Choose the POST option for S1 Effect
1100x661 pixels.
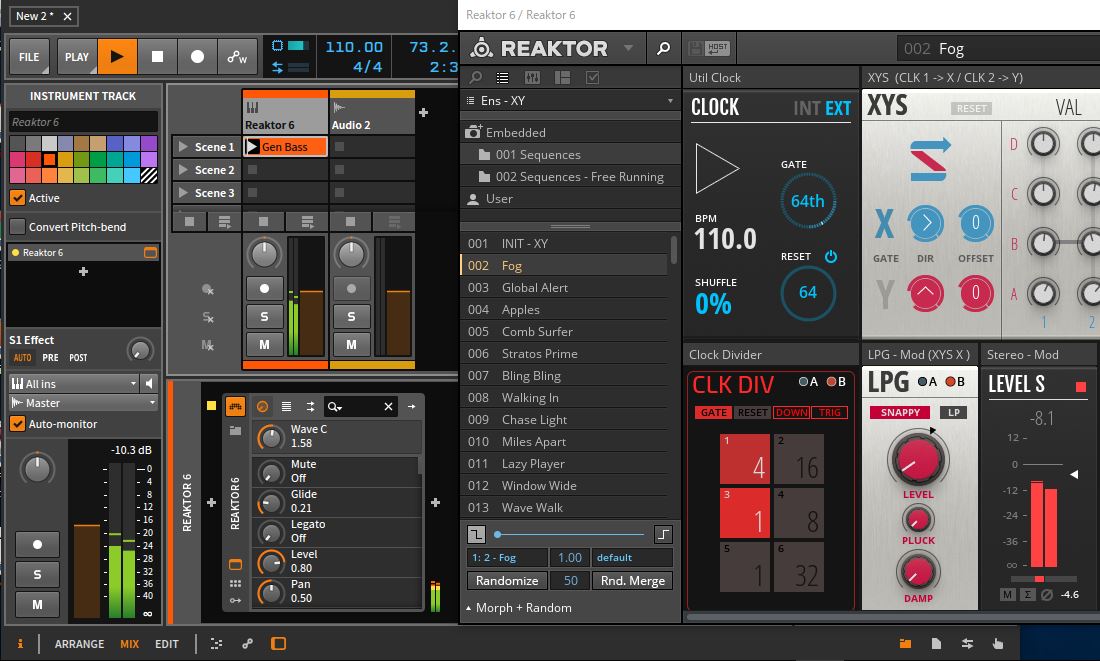tap(78, 357)
